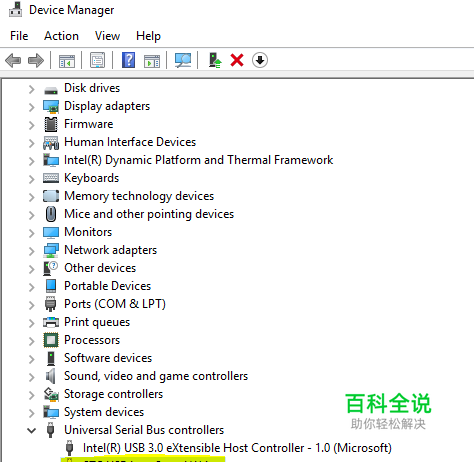This screenshot has height=462, width=474.
Task: Click the Device Manager title bar icon
Action: (15, 9)
